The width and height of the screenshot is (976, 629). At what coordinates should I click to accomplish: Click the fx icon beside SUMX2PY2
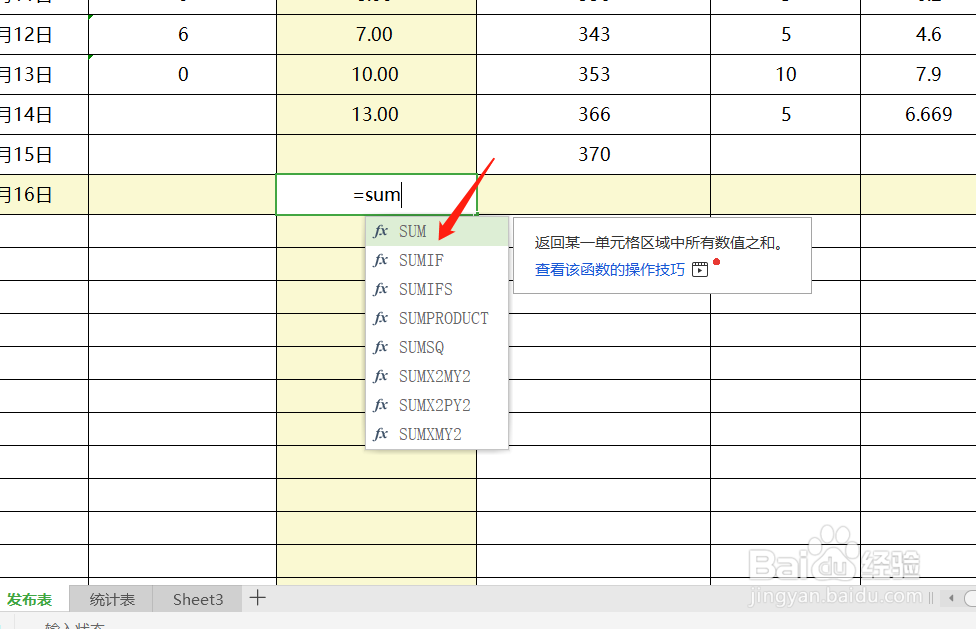click(381, 405)
